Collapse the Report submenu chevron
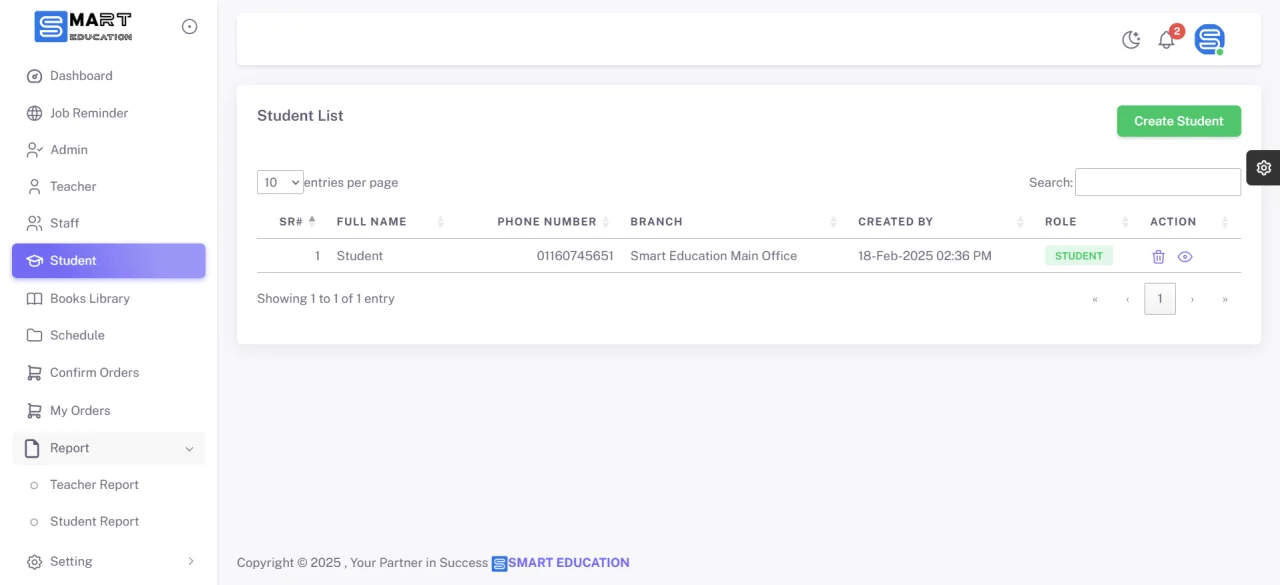Viewport: 1280px width, 585px height. tap(189, 449)
